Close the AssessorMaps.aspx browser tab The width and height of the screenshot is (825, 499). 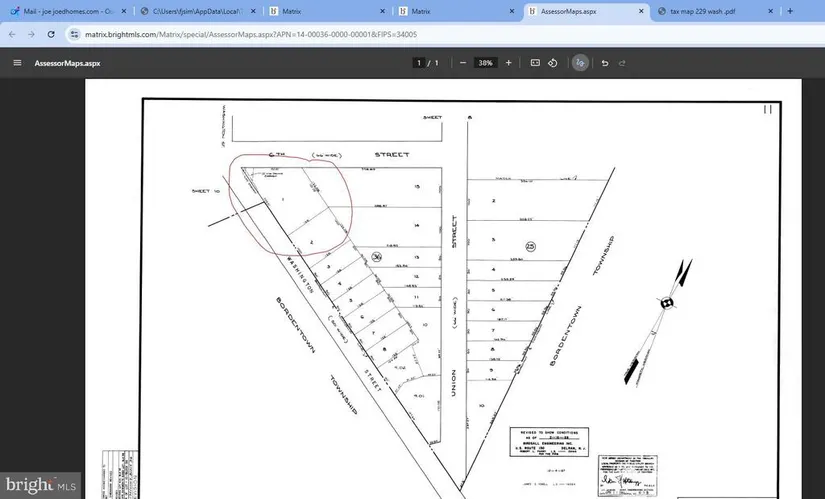640,11
